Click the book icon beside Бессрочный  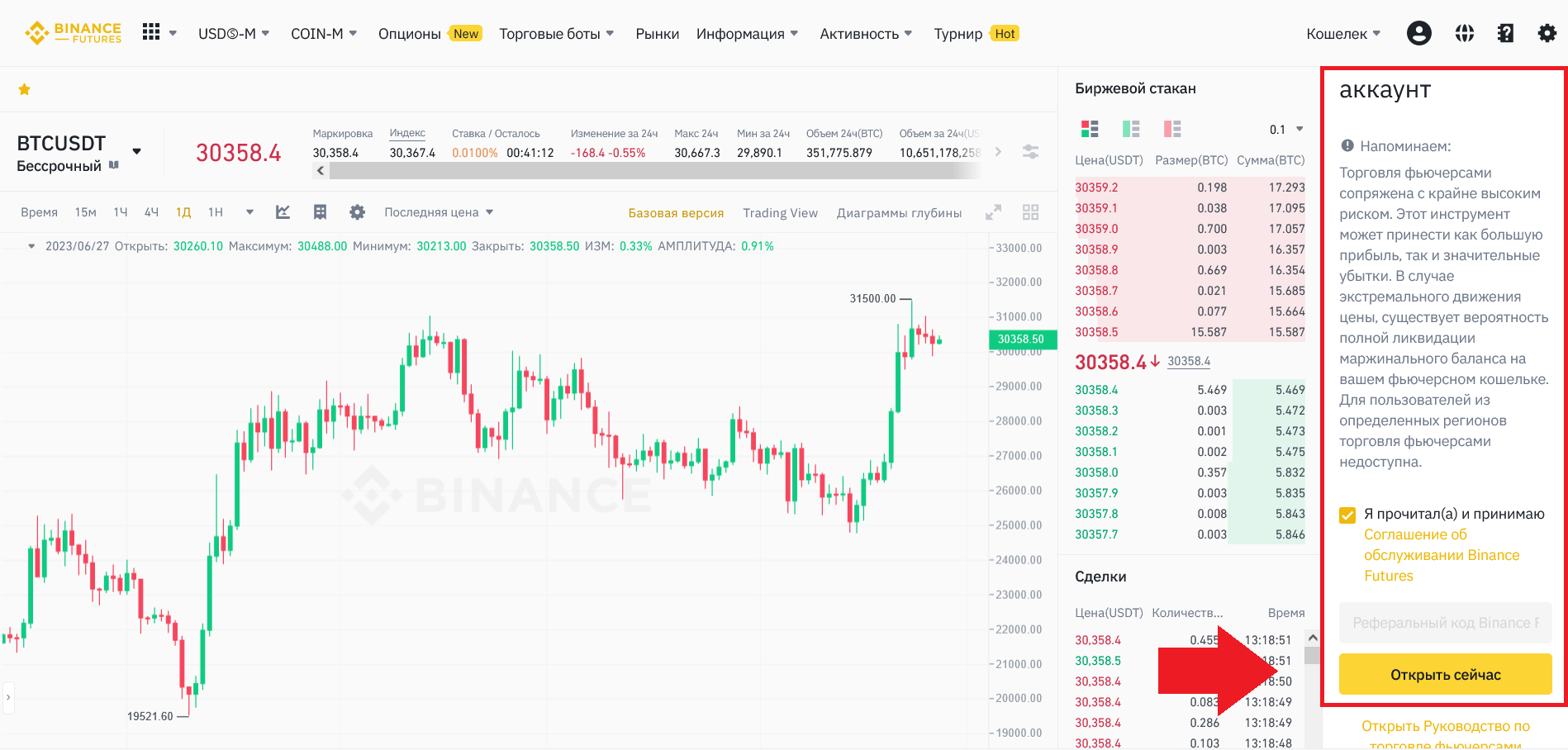[114, 165]
